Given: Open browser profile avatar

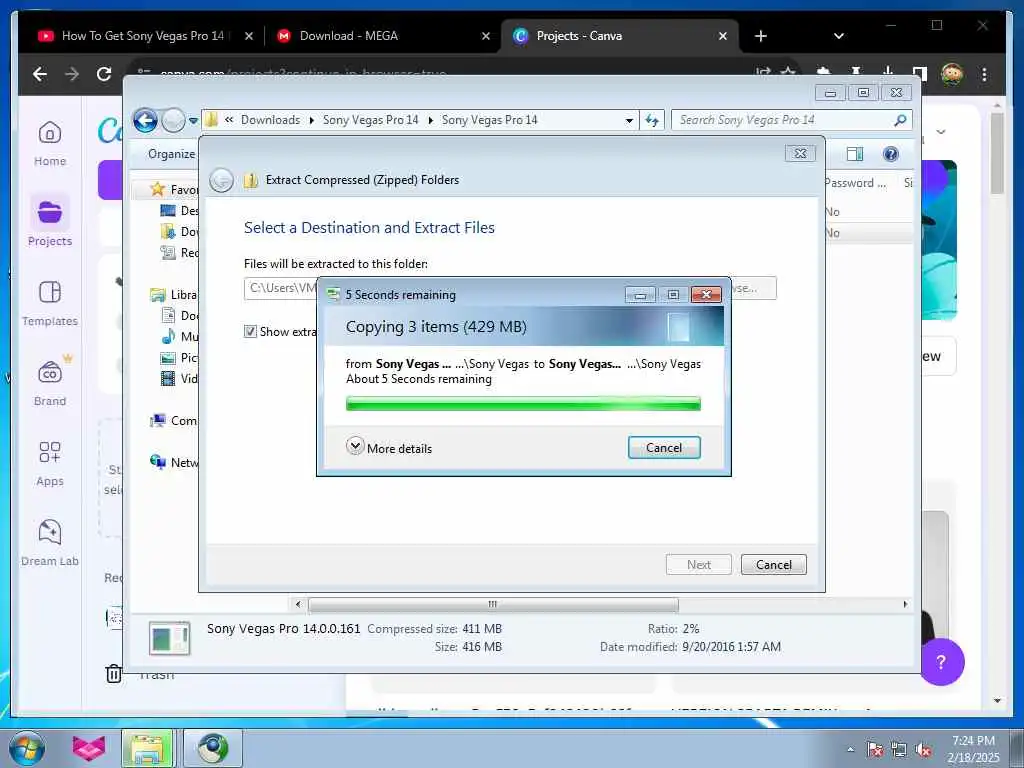Looking at the screenshot, I should pos(952,74).
